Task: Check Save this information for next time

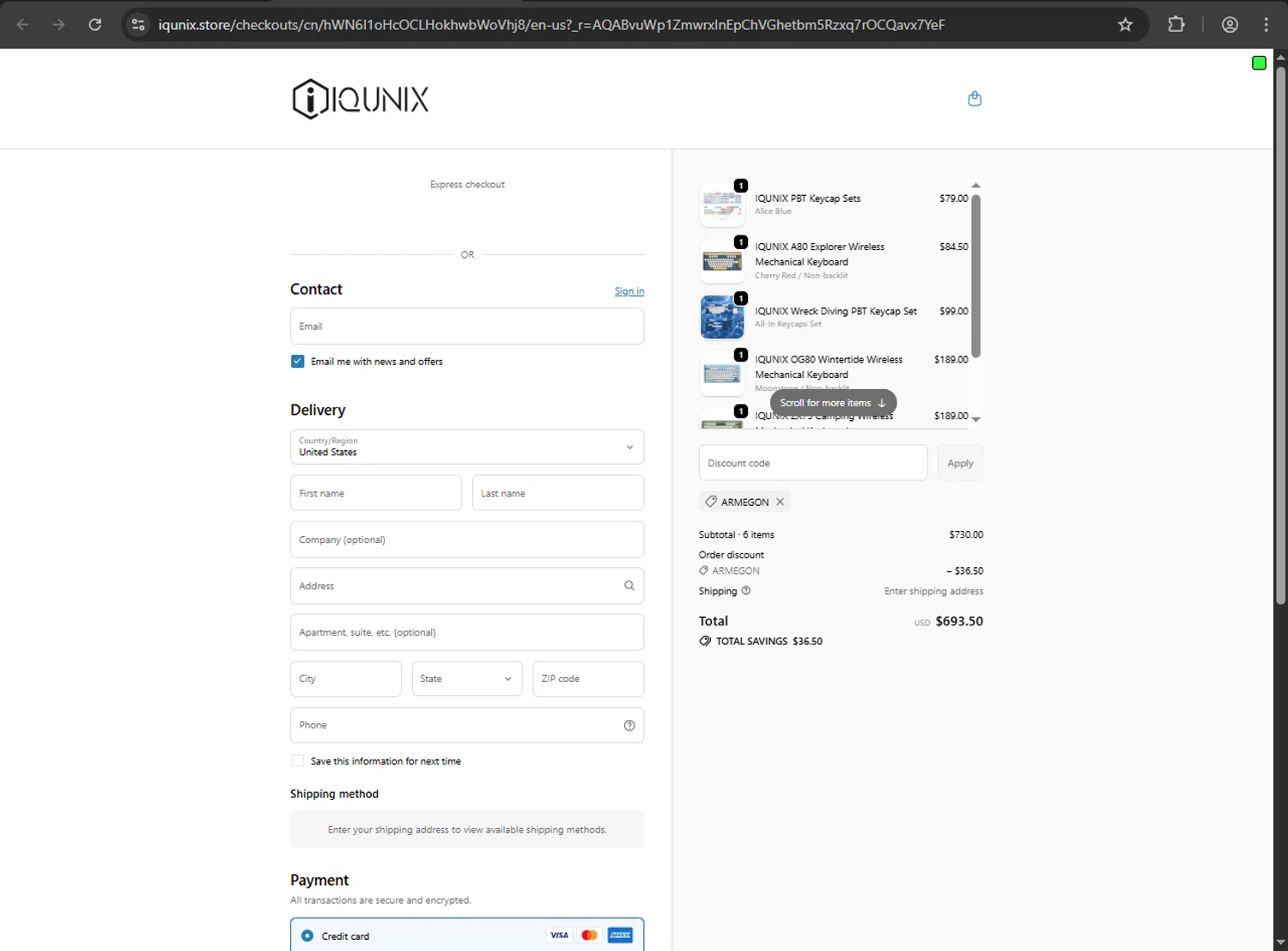Action: point(297,761)
